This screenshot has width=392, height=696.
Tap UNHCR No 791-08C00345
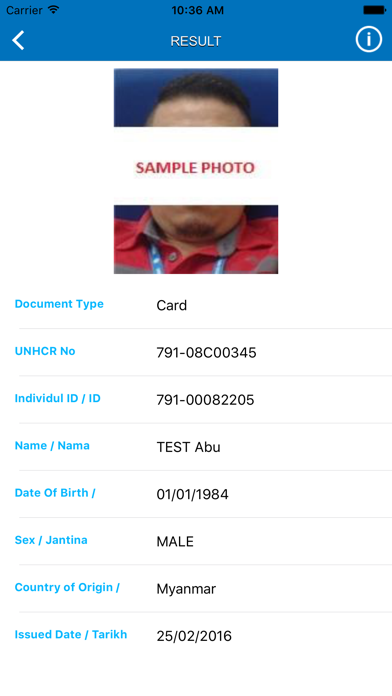[x=206, y=353]
